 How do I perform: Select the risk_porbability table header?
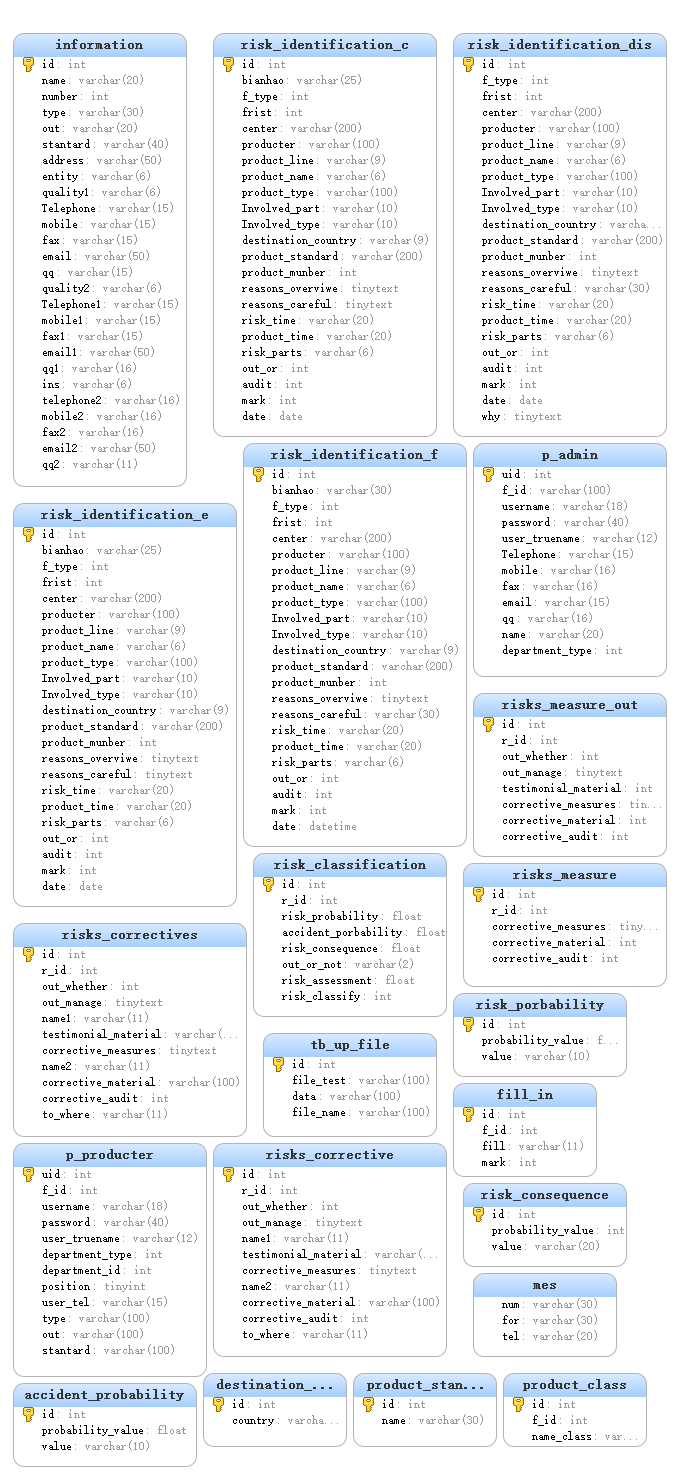540,1005
